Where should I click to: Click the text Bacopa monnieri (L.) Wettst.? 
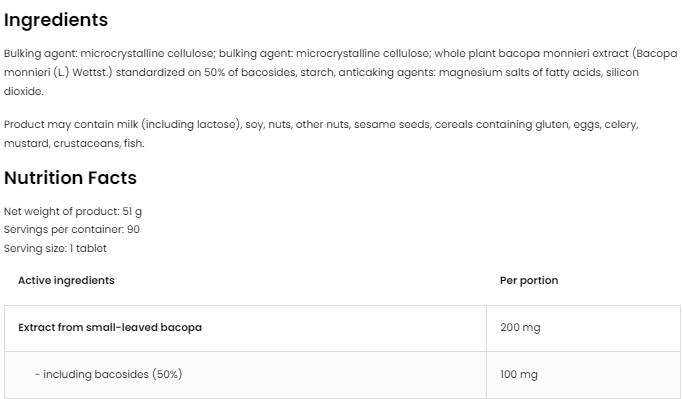341,63
